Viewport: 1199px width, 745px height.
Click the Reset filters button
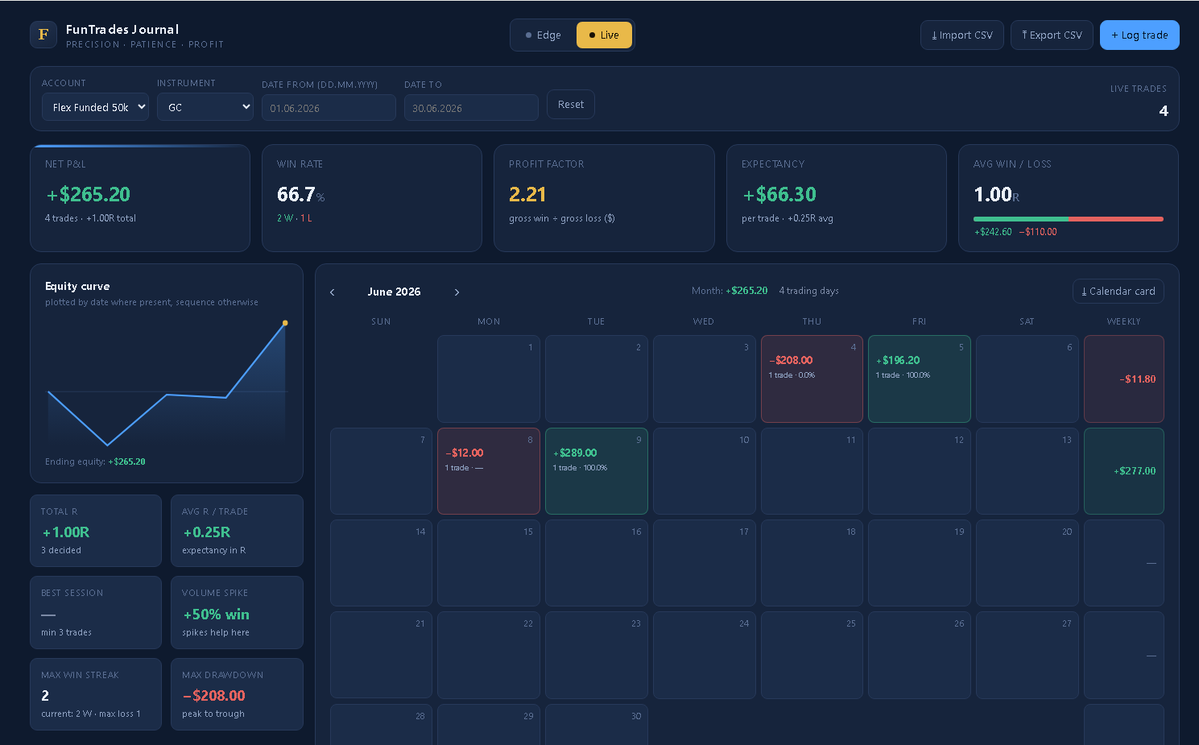(x=570, y=105)
